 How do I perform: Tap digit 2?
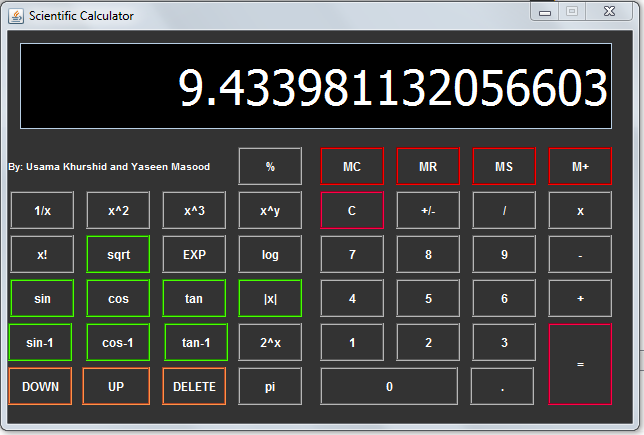(428, 342)
